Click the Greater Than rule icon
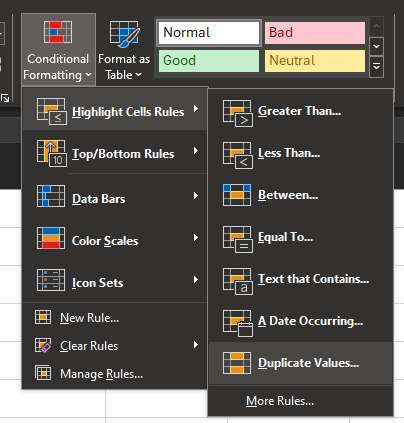The image size is (404, 423). 238,113
